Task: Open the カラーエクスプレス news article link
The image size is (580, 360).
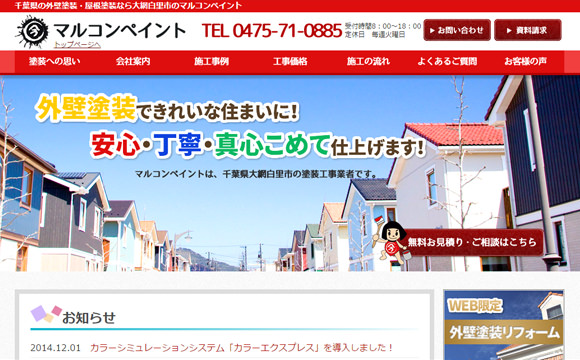Action: coord(242,348)
